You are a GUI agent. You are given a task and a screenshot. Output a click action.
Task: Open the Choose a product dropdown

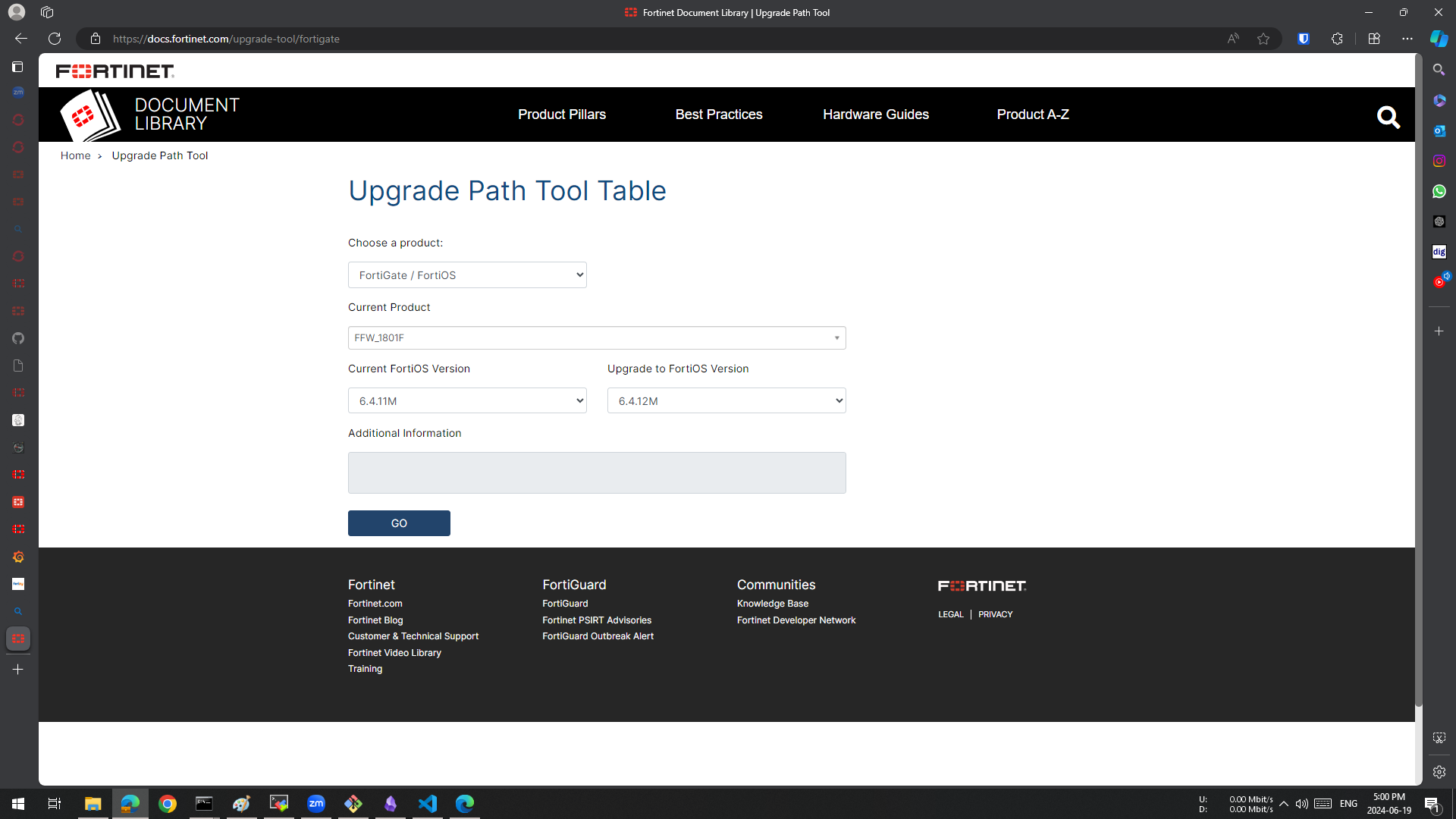click(x=467, y=275)
